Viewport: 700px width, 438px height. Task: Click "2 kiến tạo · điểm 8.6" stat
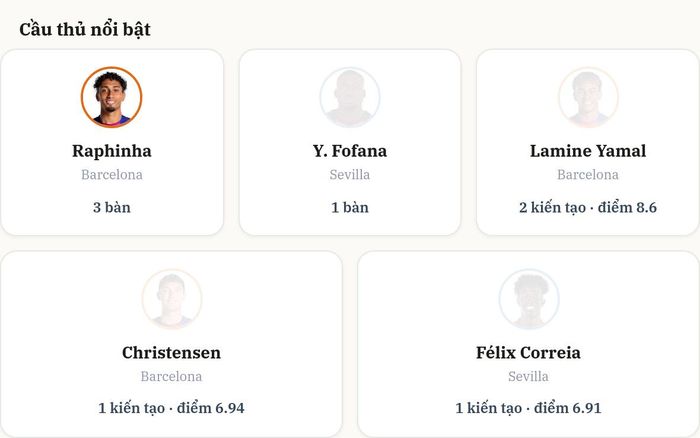[588, 208]
